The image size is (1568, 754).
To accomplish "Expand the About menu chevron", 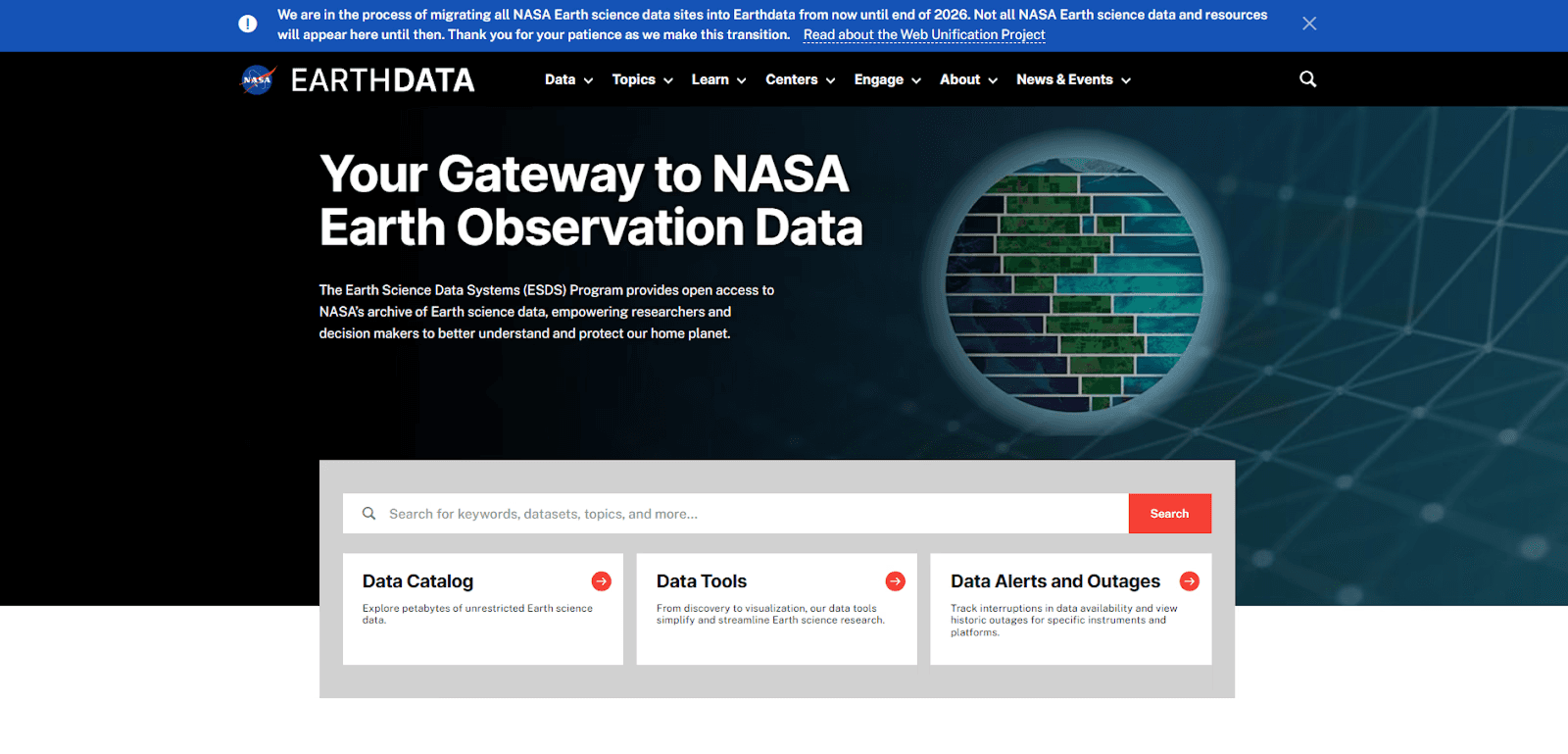I will 993,80.
